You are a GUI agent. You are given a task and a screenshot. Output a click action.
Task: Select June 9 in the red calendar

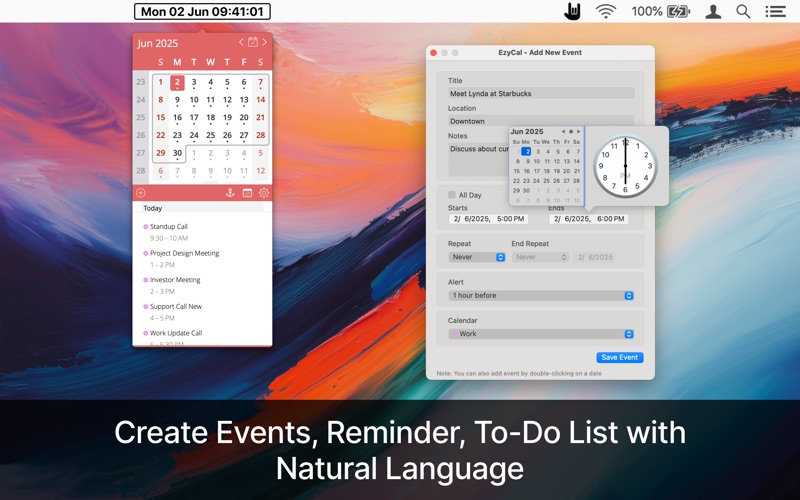click(x=177, y=100)
